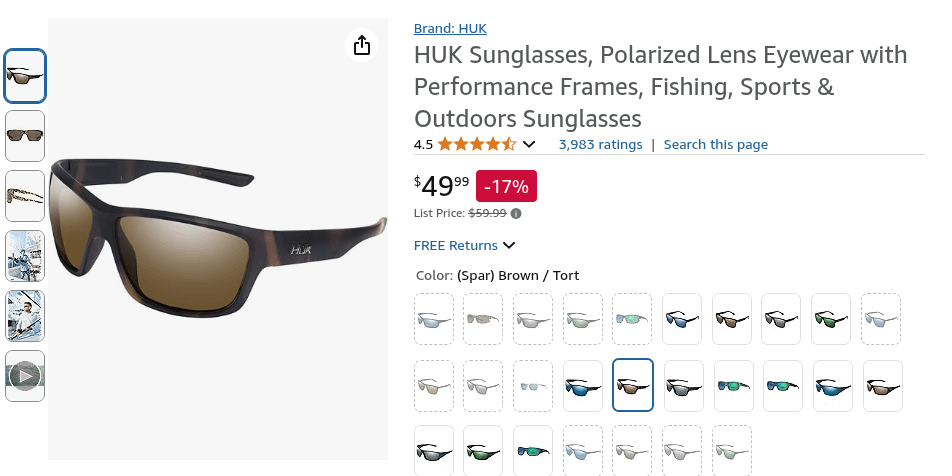Expand the FREE Returns dropdown
Image resolution: width=952 pixels, height=476 pixels.
click(510, 245)
